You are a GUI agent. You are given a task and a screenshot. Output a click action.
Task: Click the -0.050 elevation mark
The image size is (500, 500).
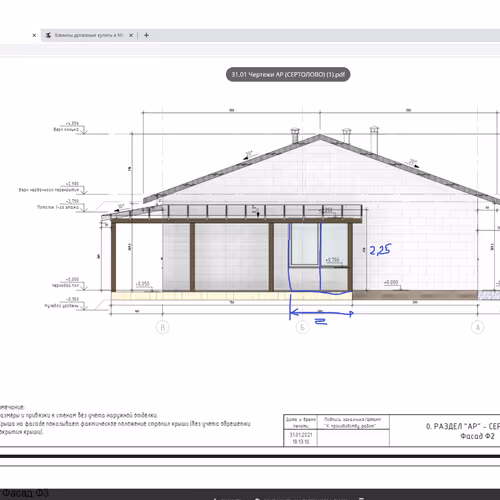143,284
